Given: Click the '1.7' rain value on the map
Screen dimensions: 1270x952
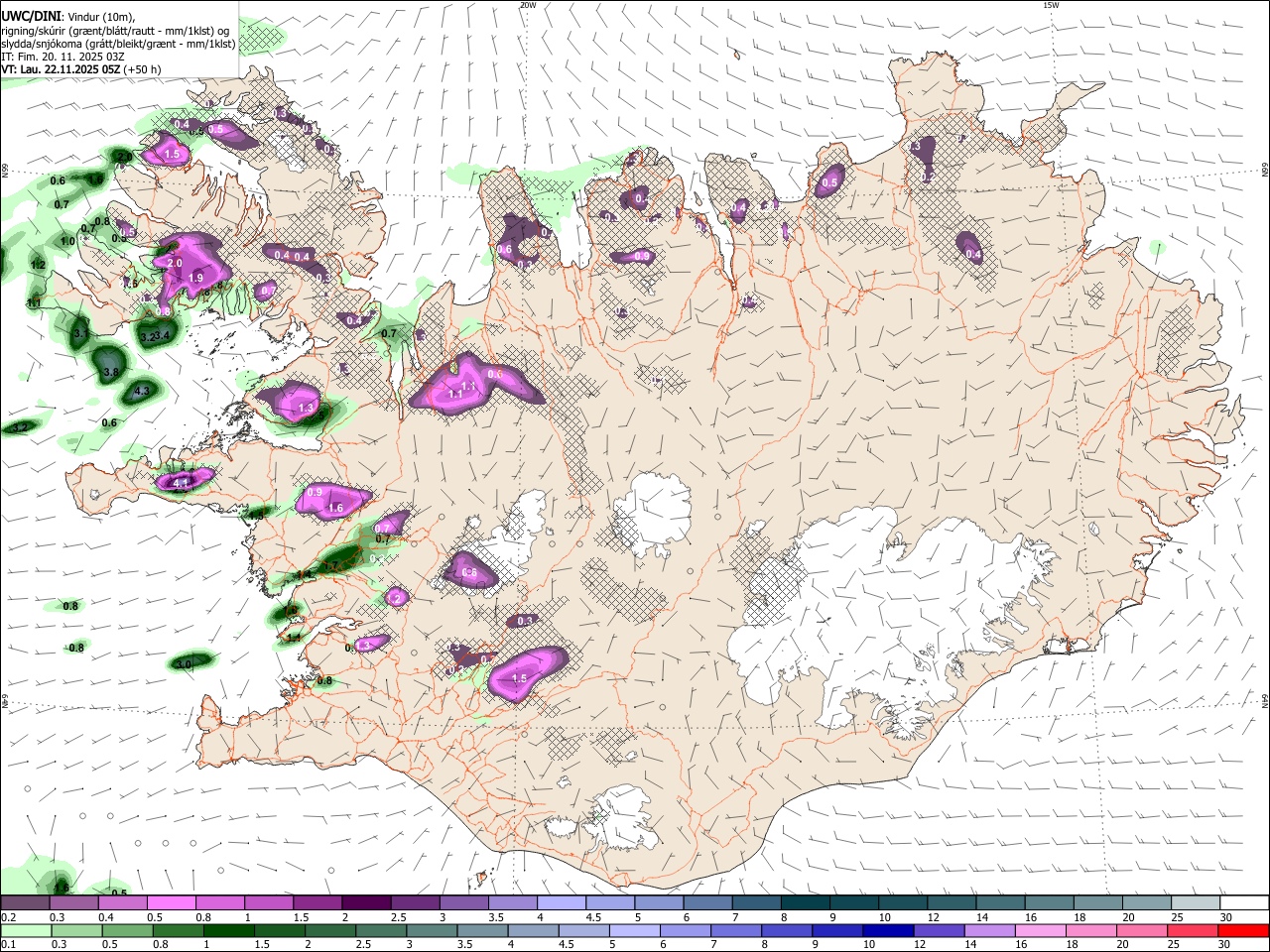Looking at the screenshot, I should [x=332, y=565].
